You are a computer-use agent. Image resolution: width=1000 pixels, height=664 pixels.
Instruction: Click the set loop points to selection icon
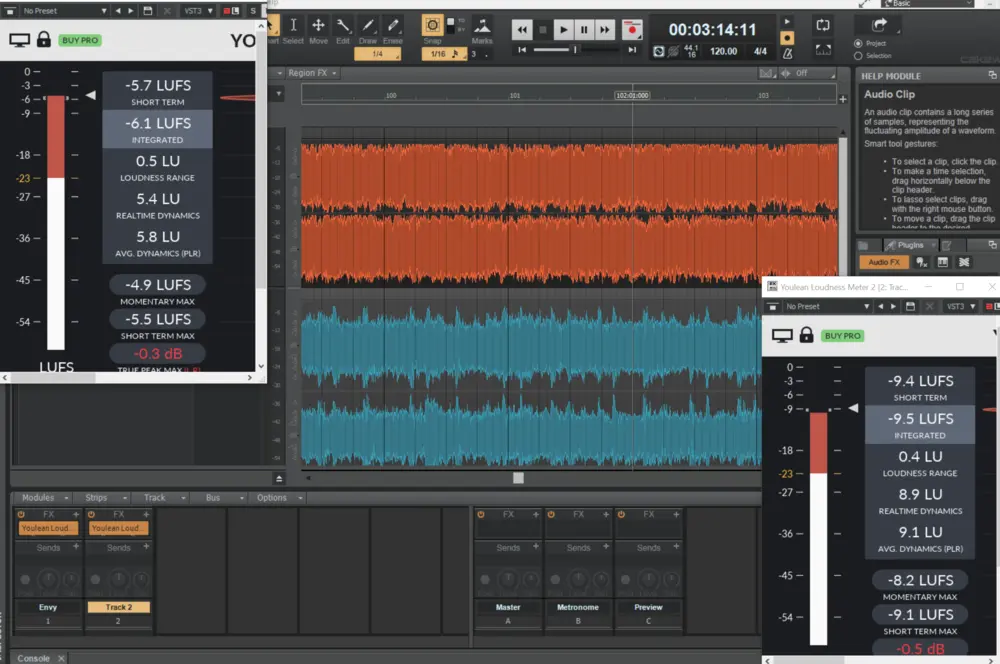[x=823, y=50]
